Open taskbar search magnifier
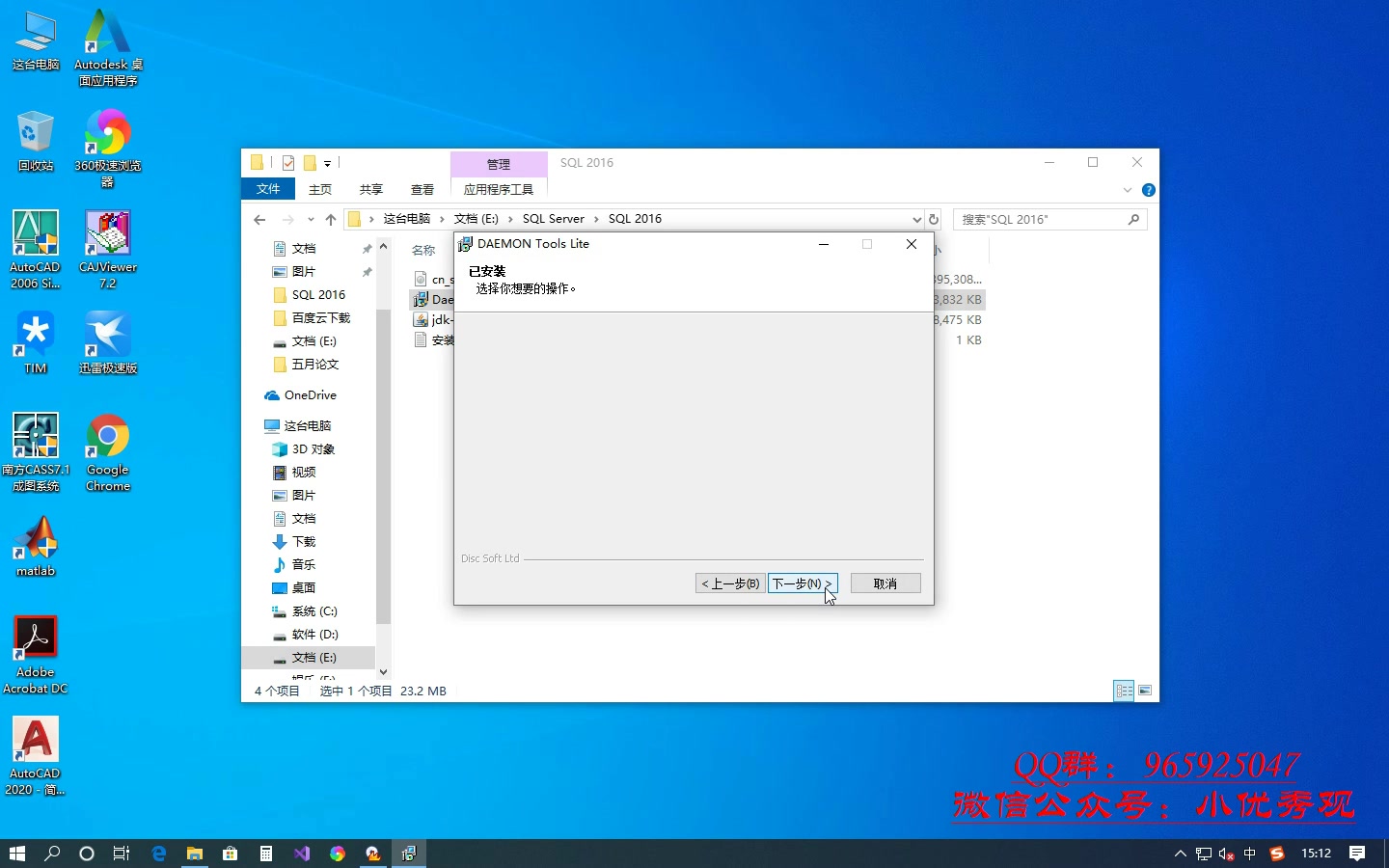Viewport: 1389px width, 868px height. coord(52,854)
